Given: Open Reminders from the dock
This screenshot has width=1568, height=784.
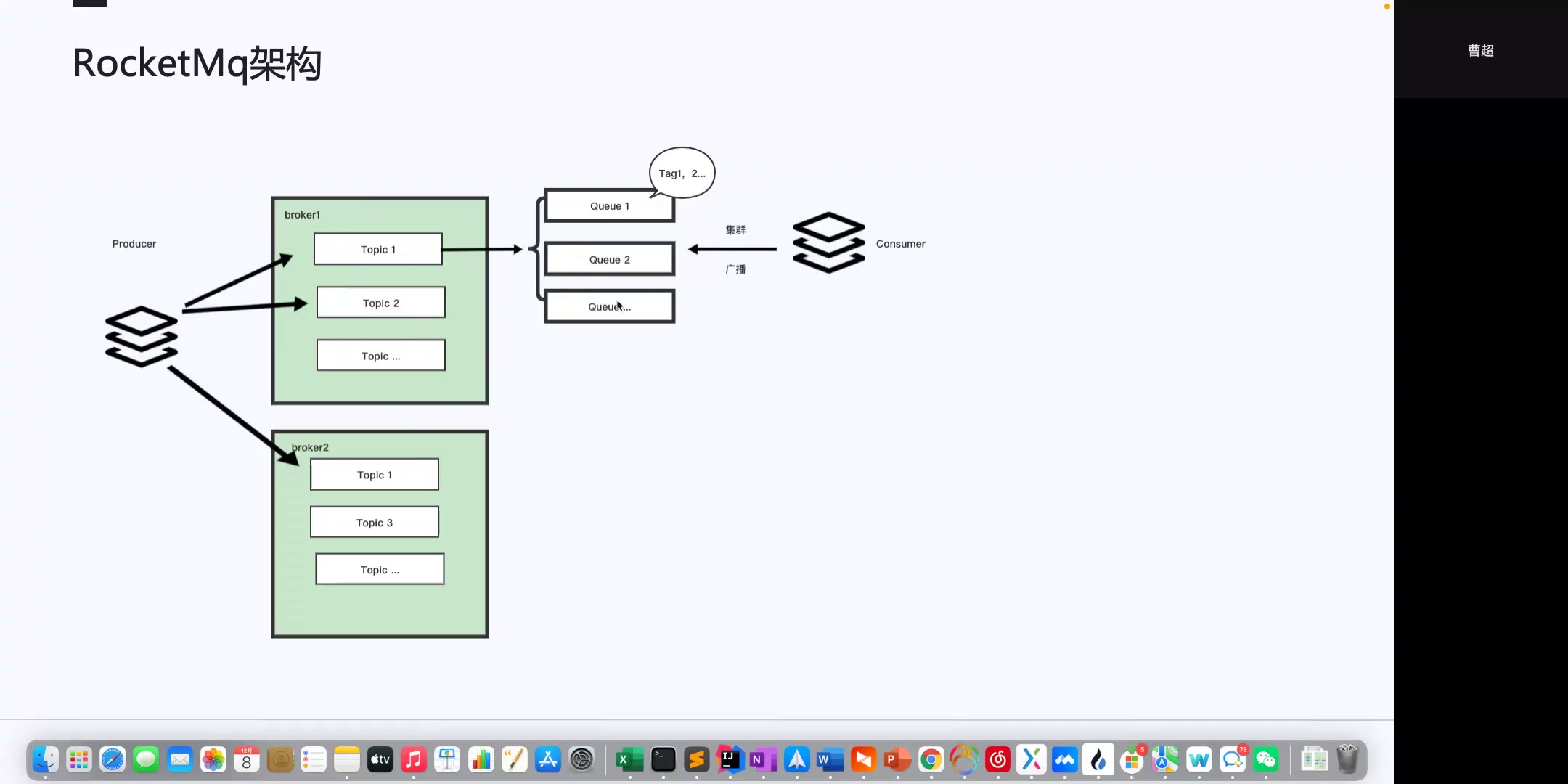Looking at the screenshot, I should pyautogui.click(x=314, y=760).
